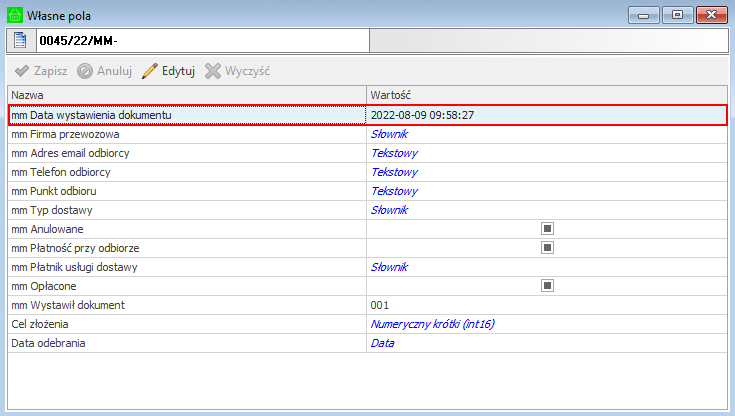Click the mm Telefon odbiorcy Tekstowy value
Screen dimensions: 735x416
click(393, 172)
